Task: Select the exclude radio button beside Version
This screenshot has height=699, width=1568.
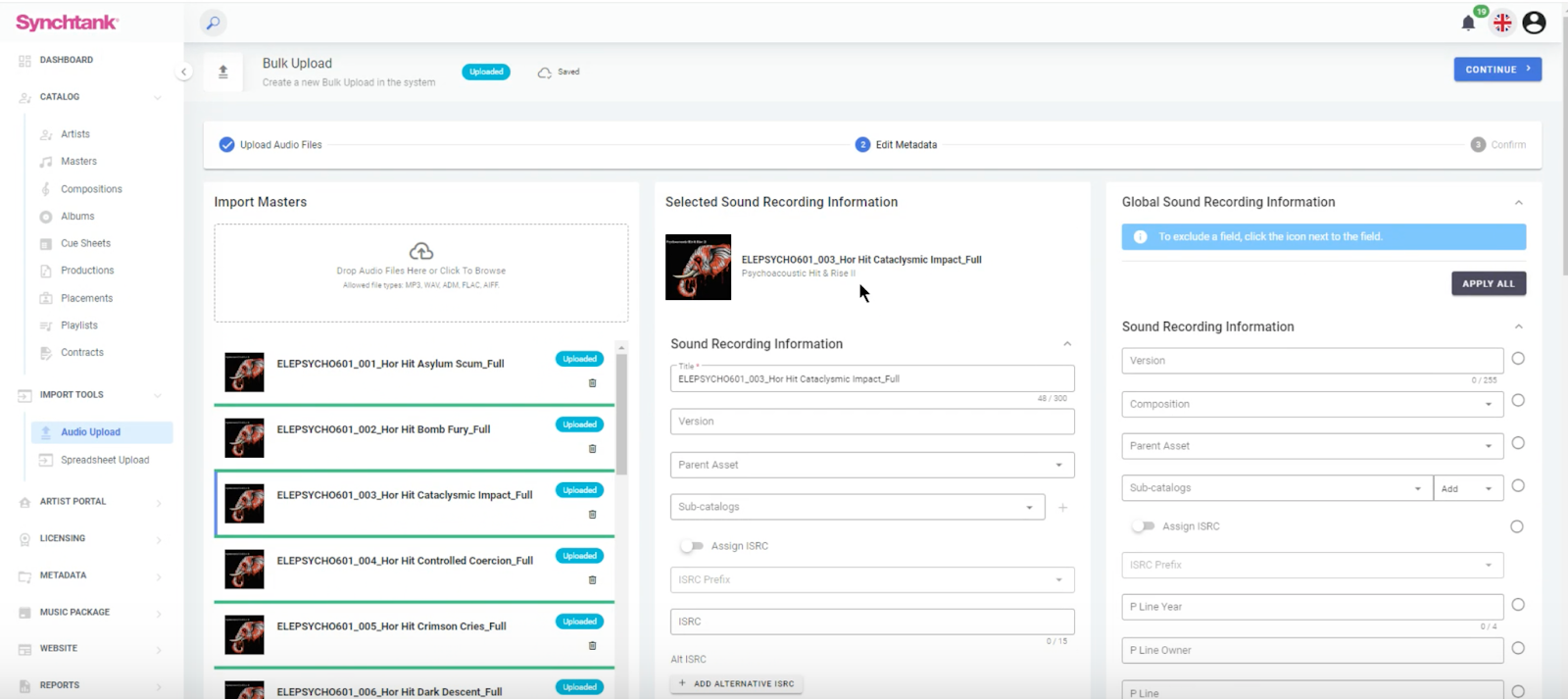Action: [1518, 359]
